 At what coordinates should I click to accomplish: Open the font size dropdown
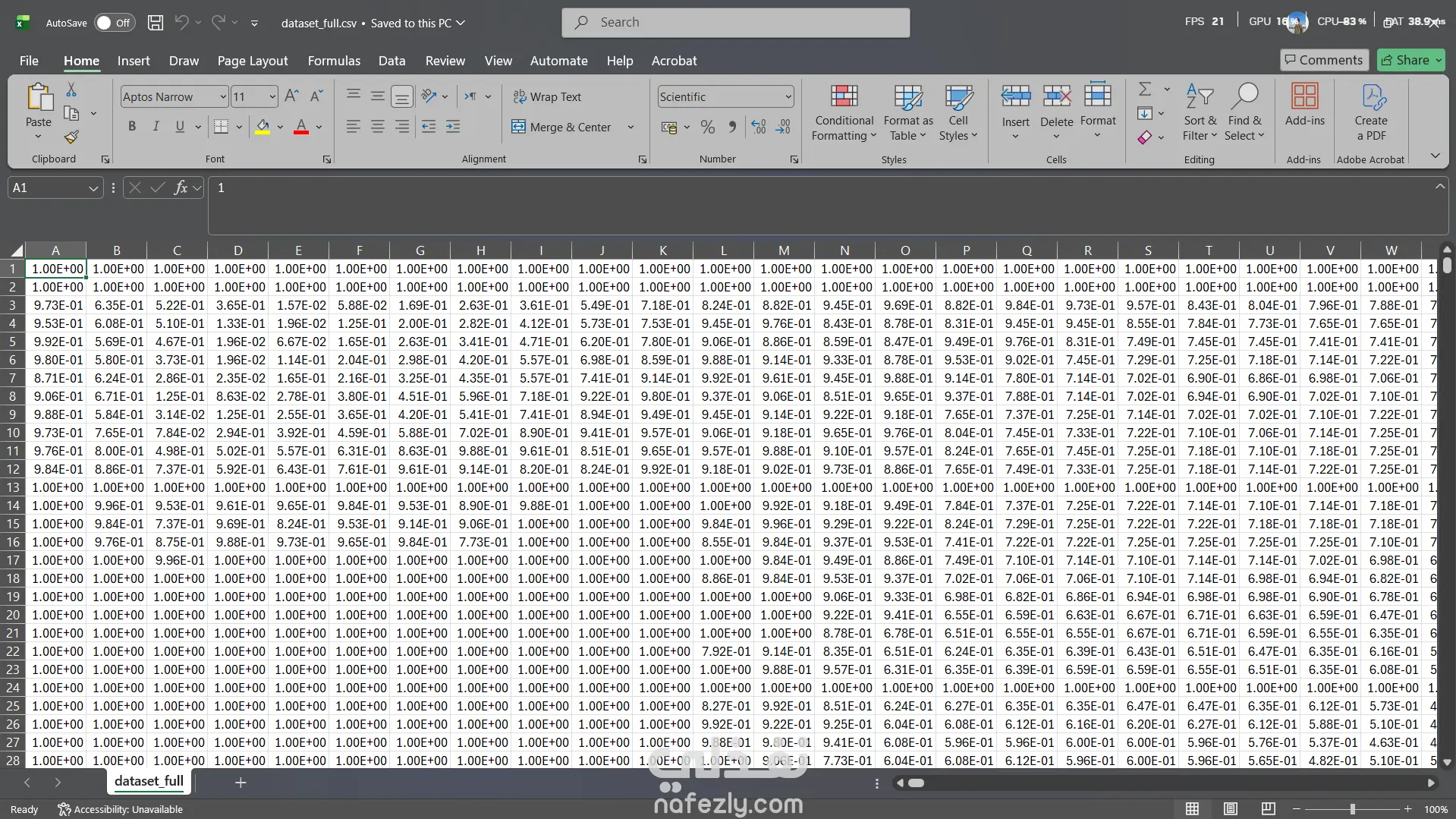coord(272,96)
